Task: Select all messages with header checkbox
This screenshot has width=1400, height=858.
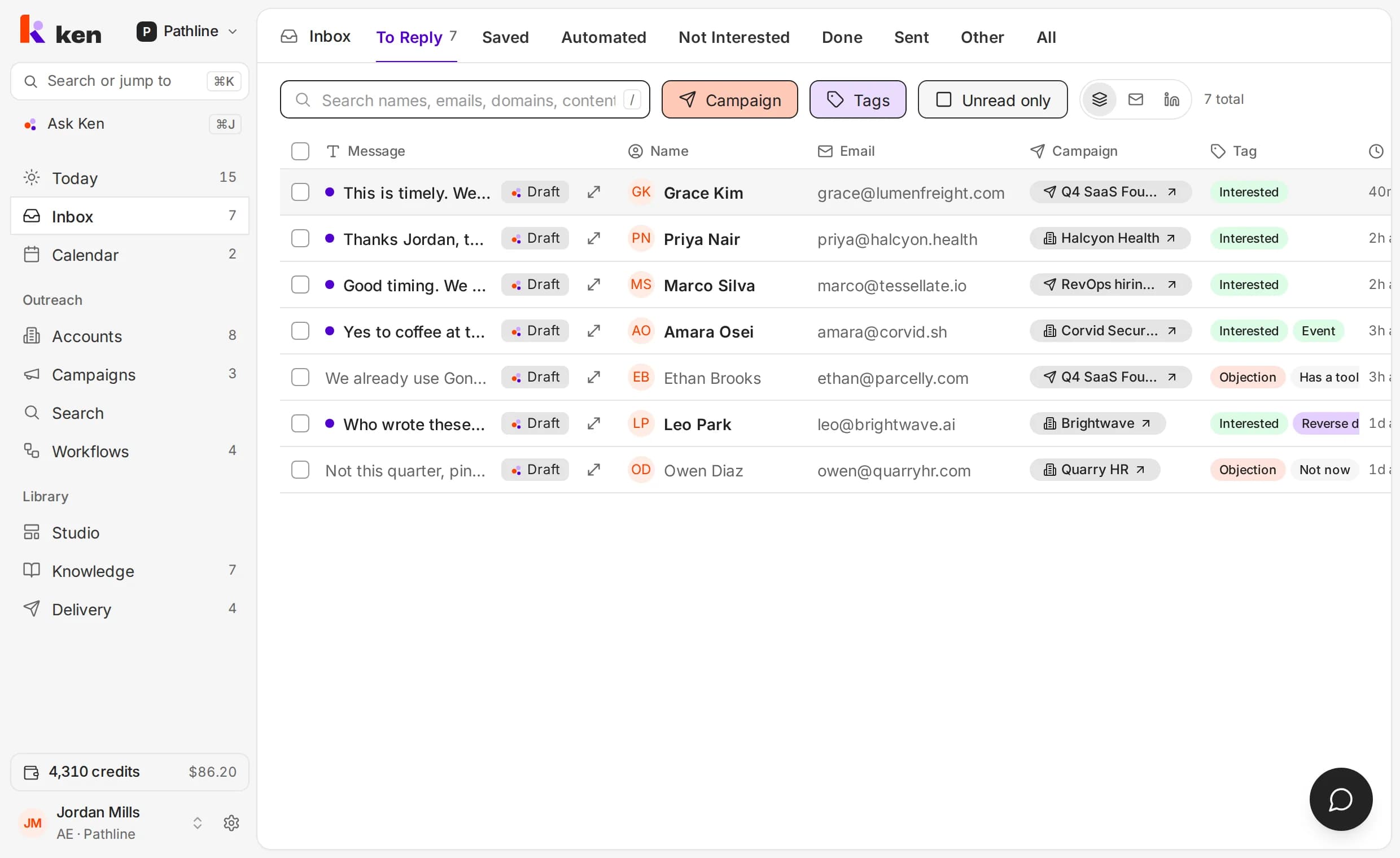Action: [300, 151]
